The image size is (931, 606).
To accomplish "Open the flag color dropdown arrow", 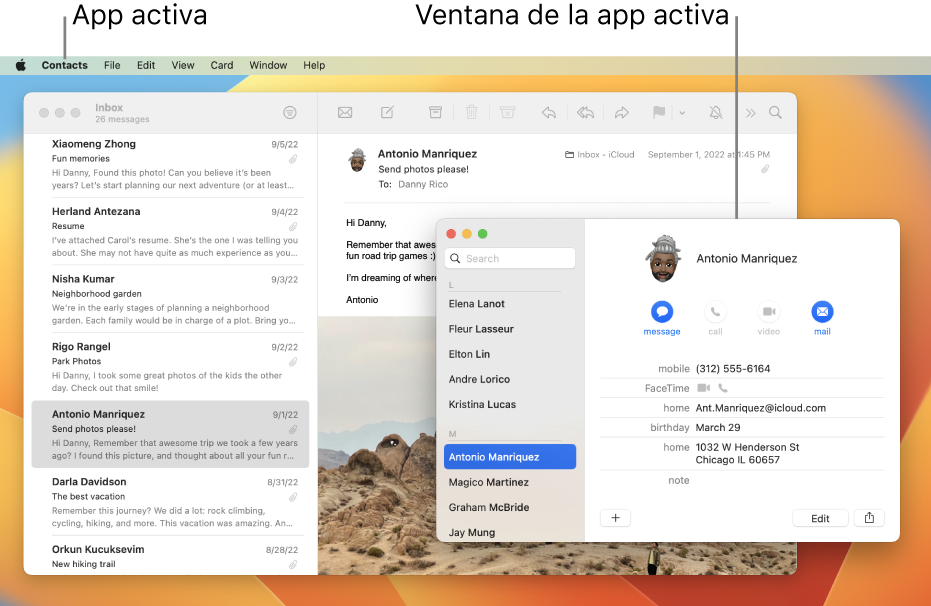I will point(682,113).
